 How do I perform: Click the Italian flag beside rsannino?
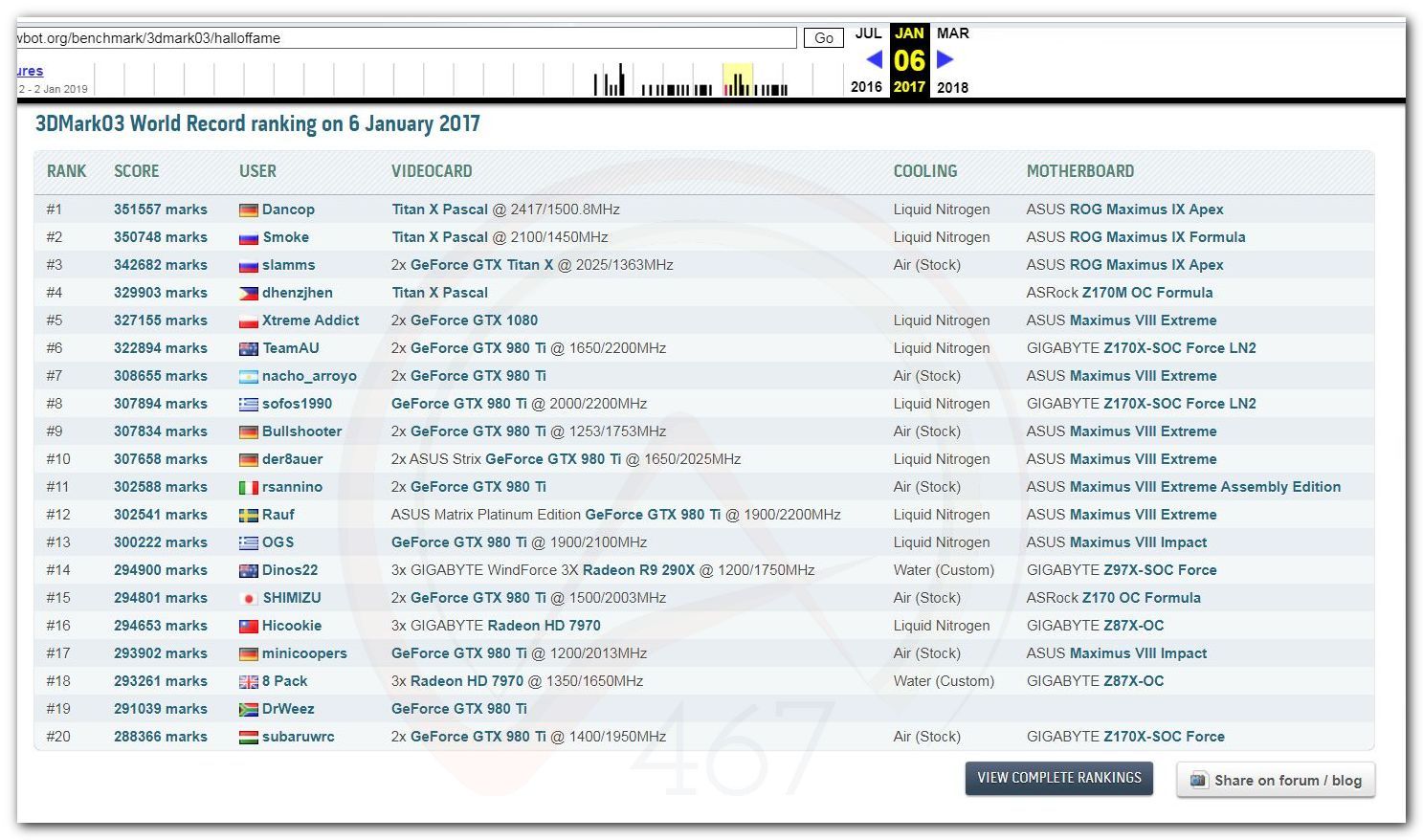248,488
